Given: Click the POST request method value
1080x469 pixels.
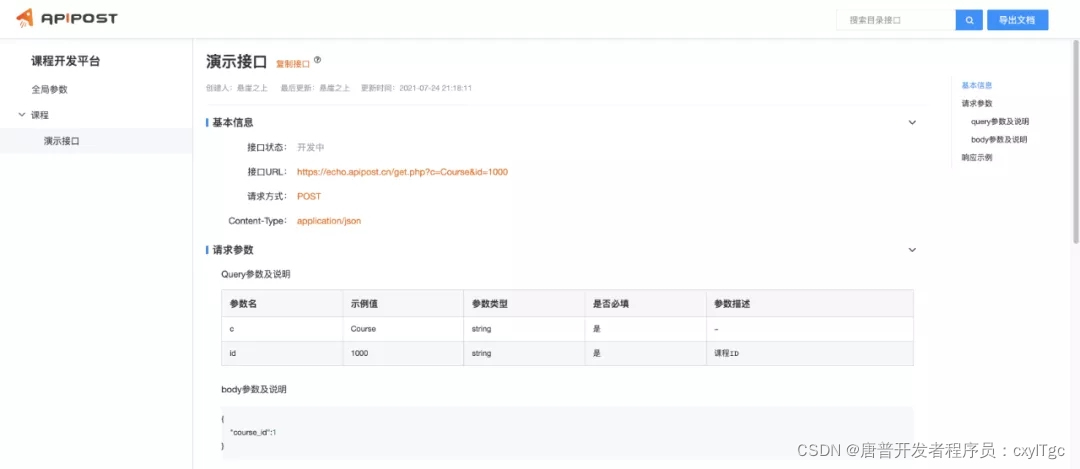Looking at the screenshot, I should tap(309, 196).
